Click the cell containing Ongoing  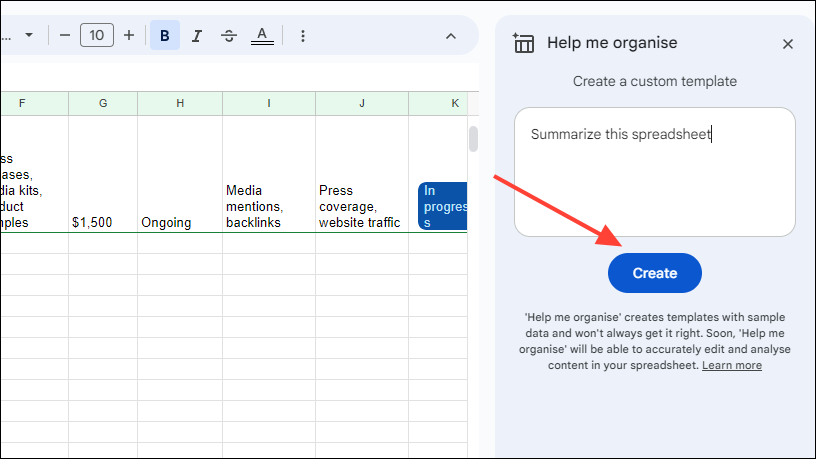180,174
